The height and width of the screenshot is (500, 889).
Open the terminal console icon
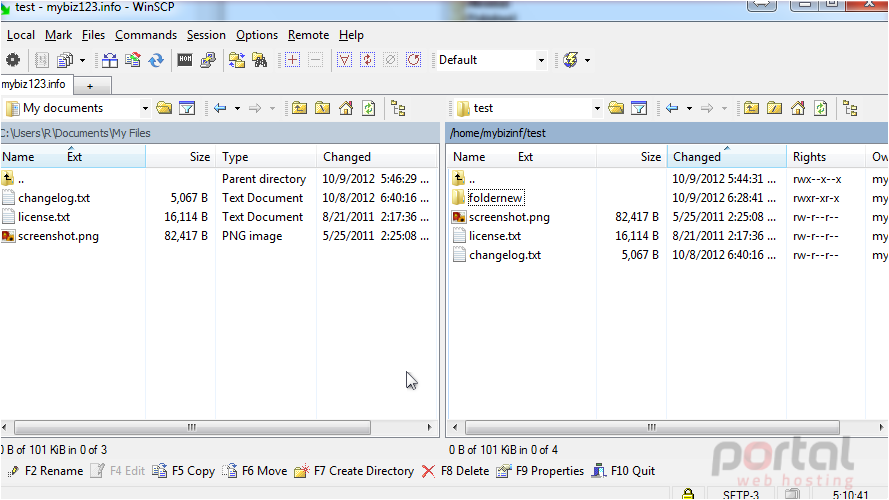(185, 60)
